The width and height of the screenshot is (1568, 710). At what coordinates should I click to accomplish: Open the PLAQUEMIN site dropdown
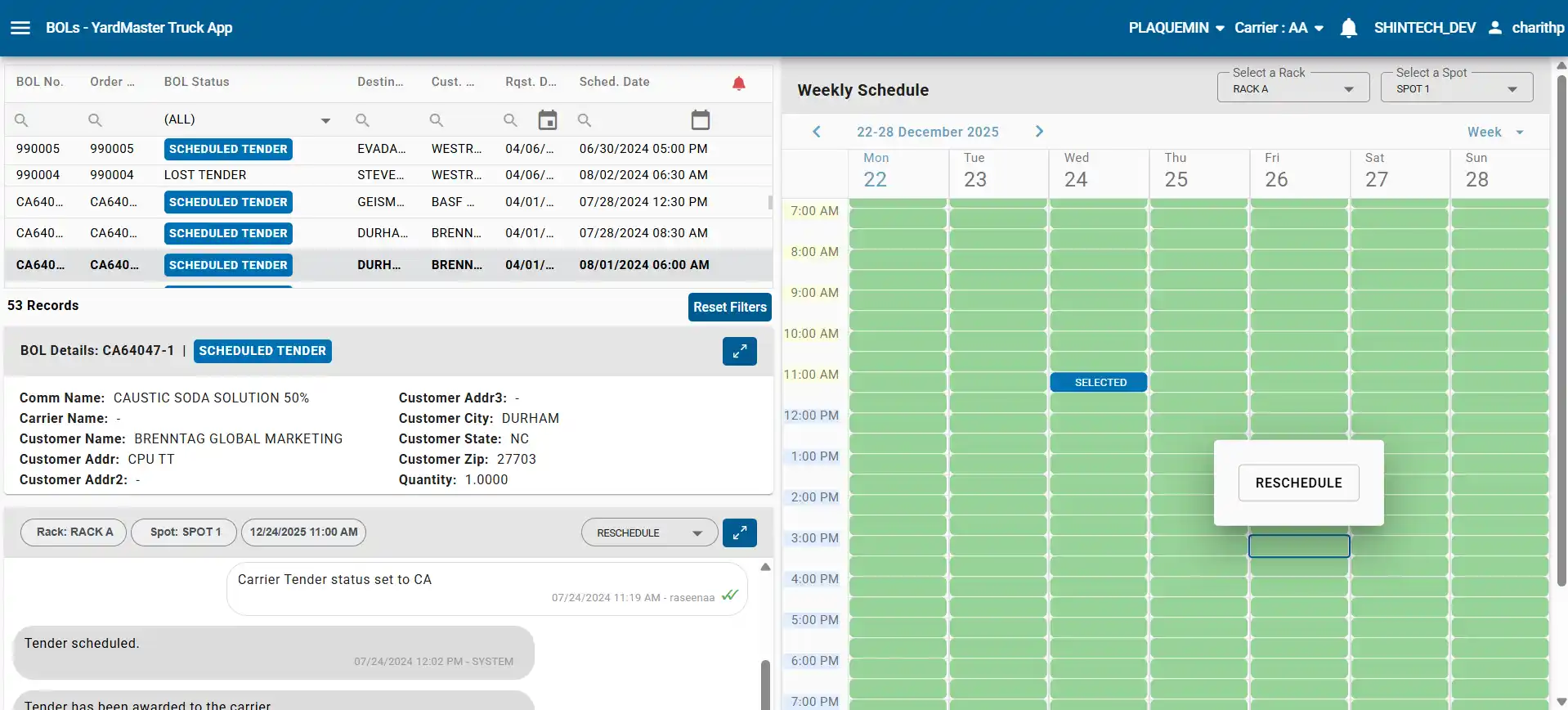pos(1176,28)
